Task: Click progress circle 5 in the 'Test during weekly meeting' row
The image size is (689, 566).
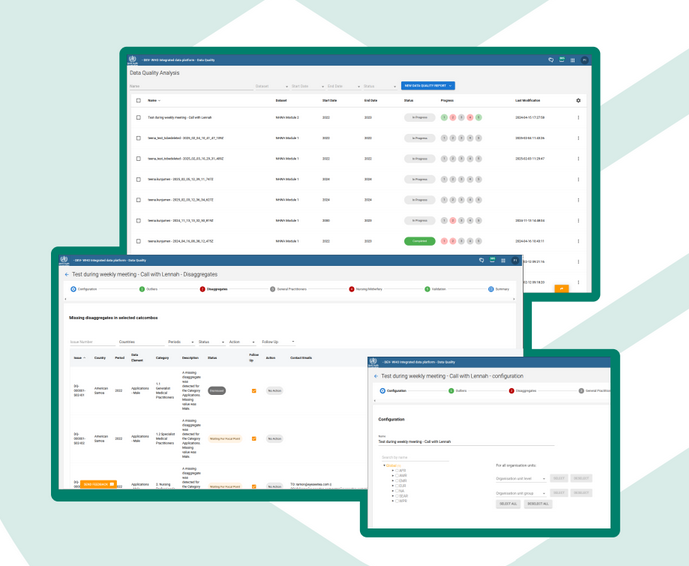Action: [479, 117]
